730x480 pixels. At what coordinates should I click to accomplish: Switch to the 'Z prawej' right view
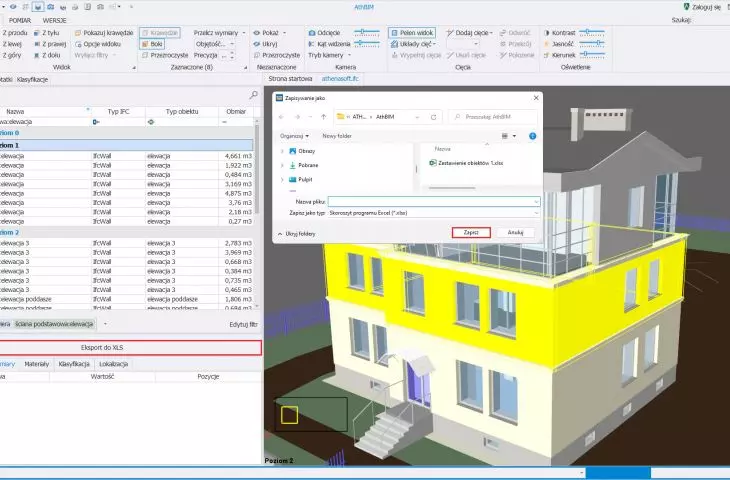50,44
